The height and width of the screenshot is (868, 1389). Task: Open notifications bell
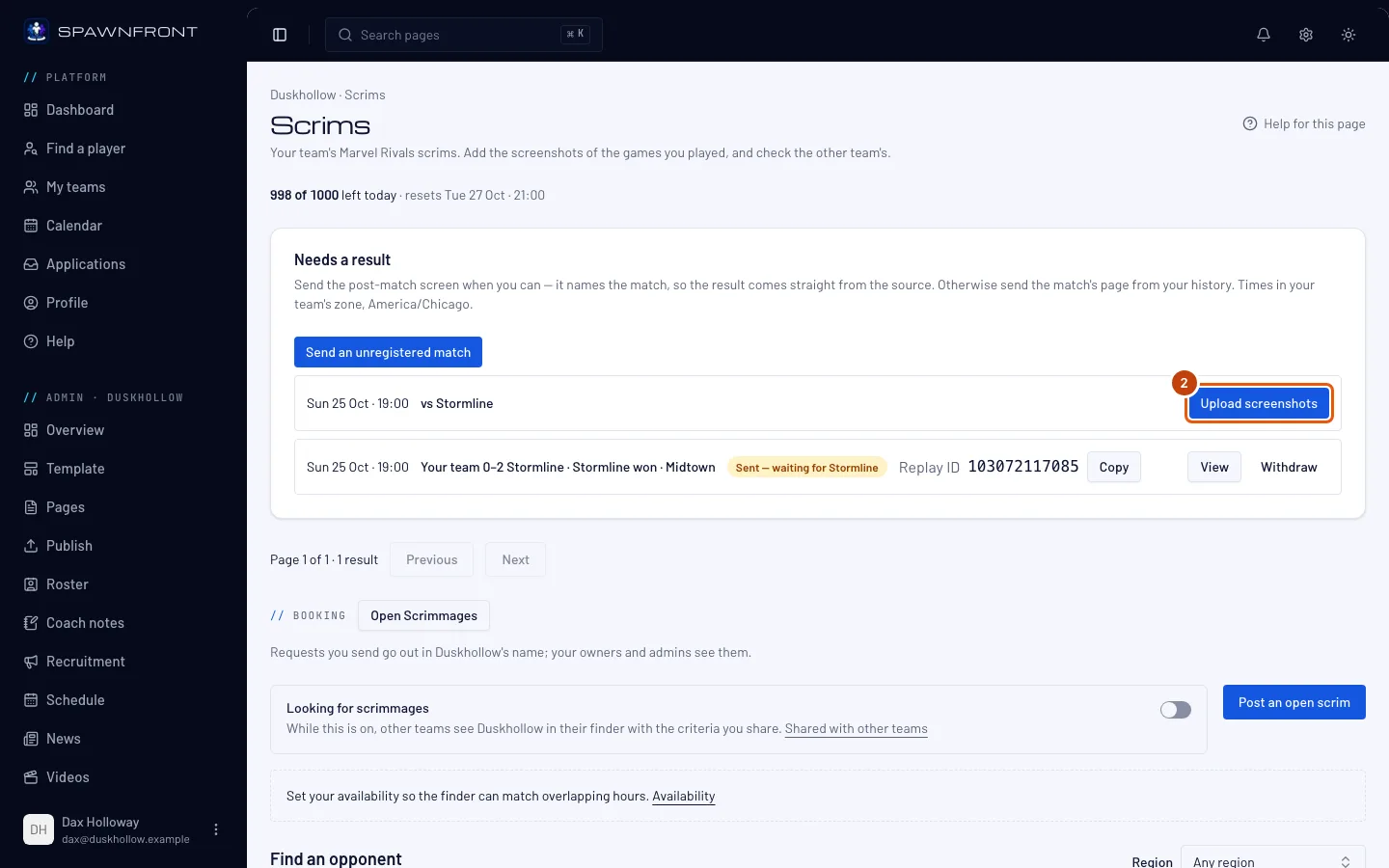(1264, 35)
